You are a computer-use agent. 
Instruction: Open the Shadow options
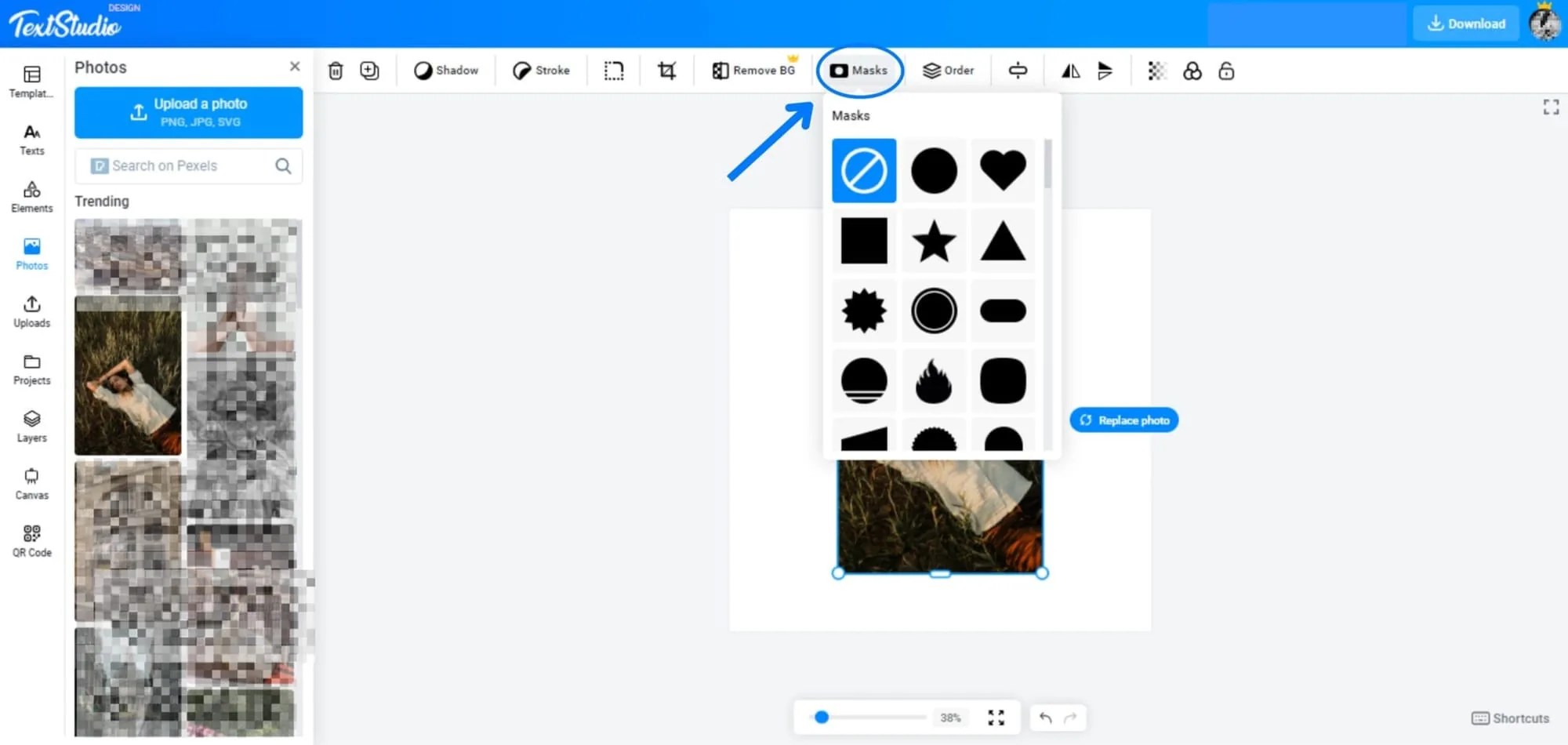click(446, 71)
